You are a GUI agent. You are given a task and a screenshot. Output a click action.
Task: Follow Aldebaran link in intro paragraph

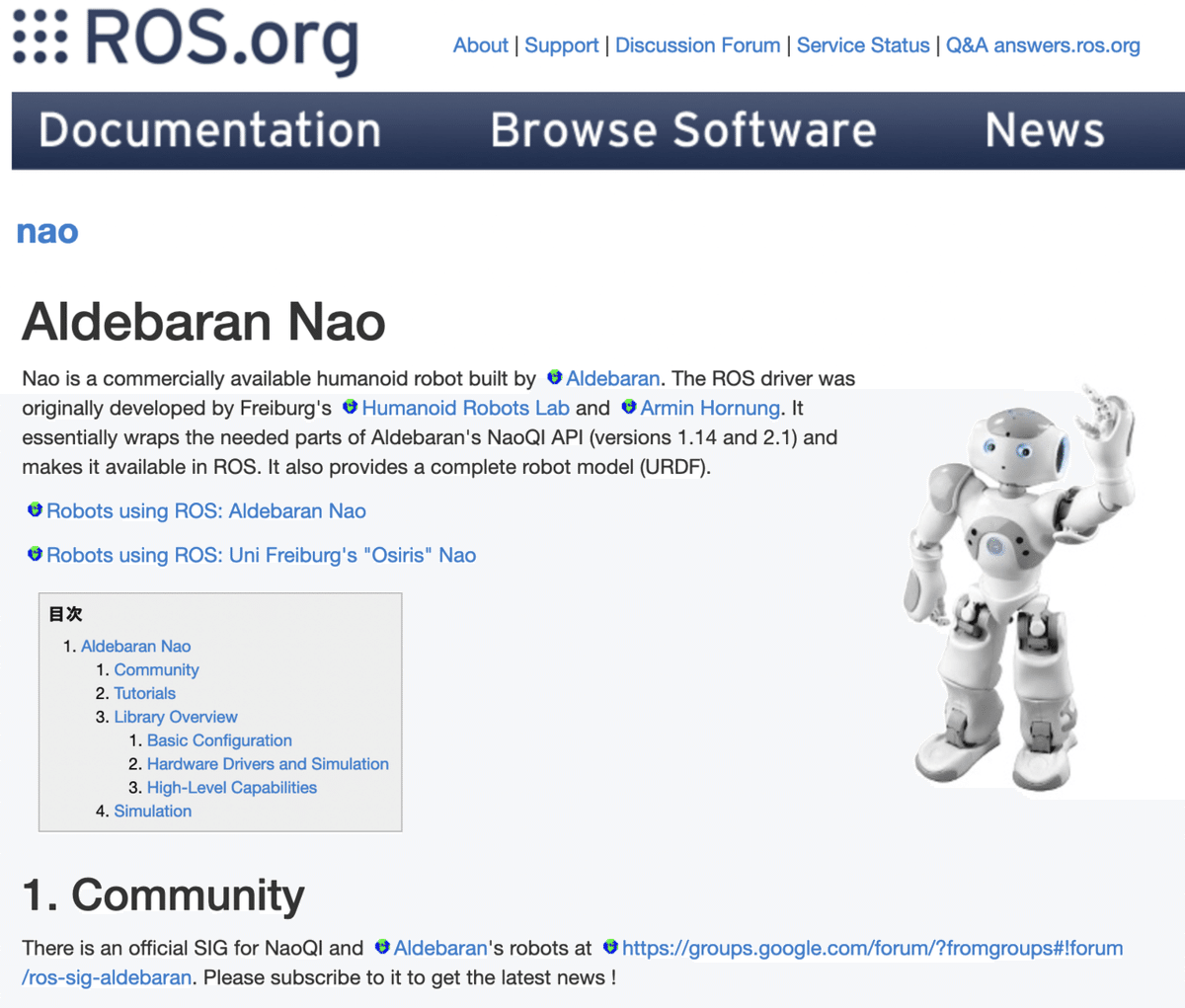(x=613, y=378)
